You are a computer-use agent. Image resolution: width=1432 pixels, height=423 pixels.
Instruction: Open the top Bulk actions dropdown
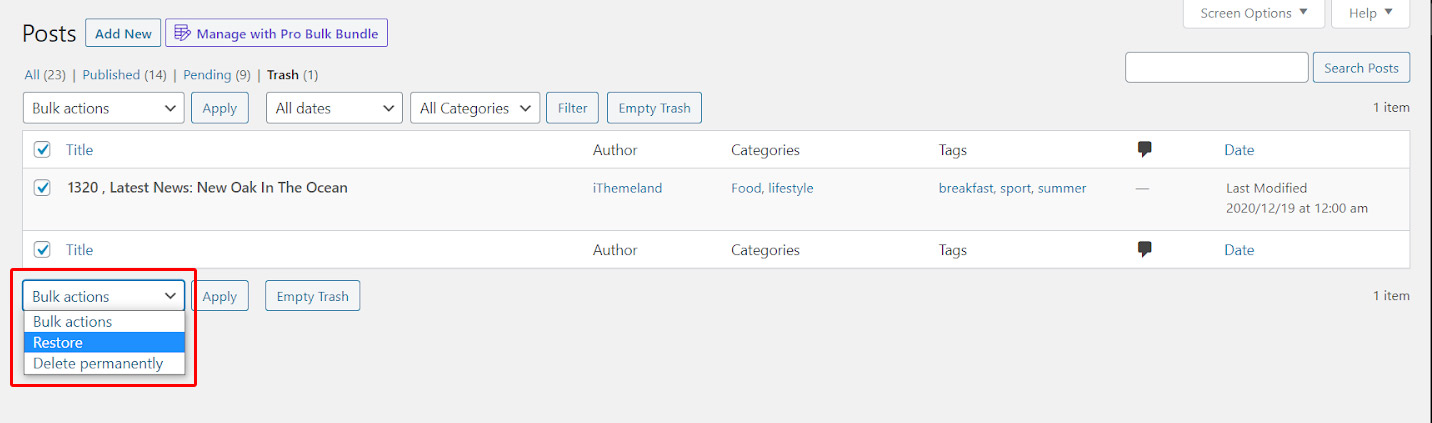(104, 108)
